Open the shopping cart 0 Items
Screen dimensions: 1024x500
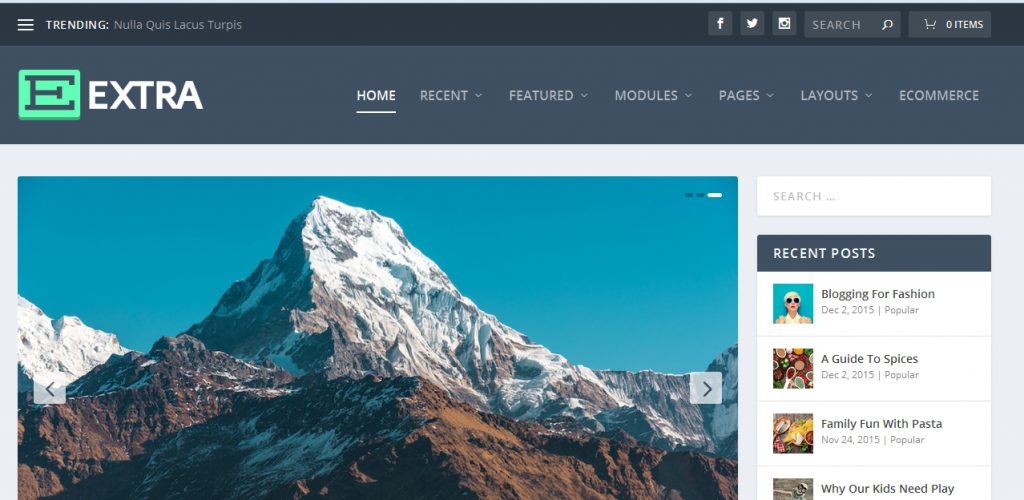tap(950, 24)
